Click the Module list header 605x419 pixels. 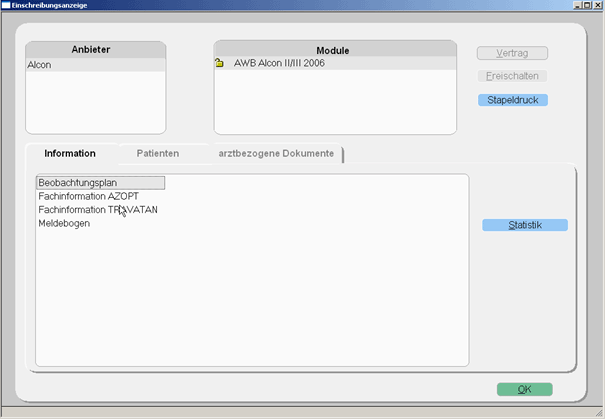pyautogui.click(x=334, y=50)
